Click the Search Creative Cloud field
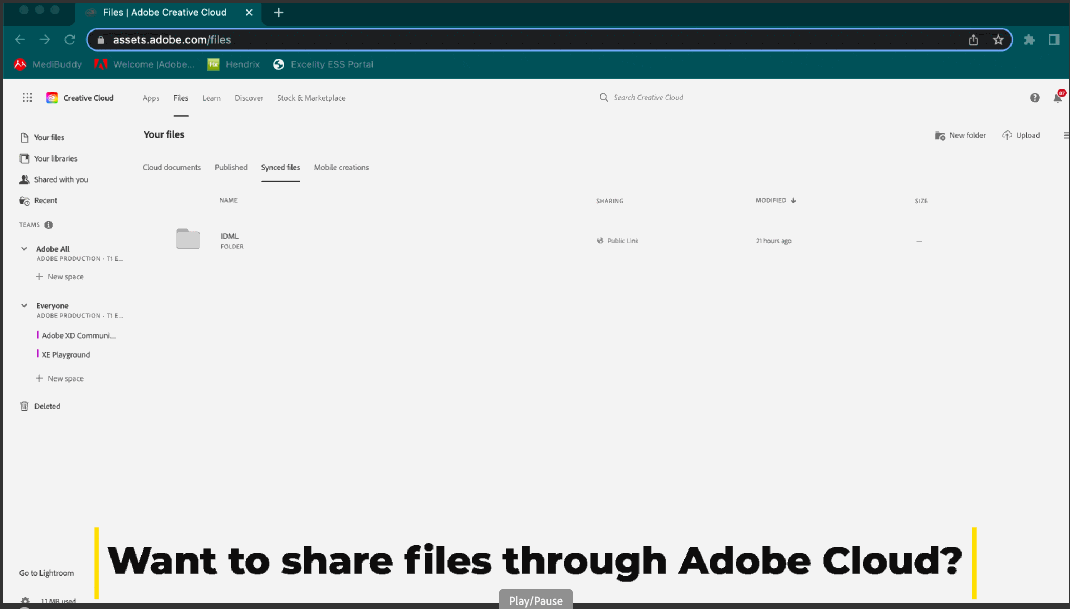This screenshot has width=1070, height=609. pyautogui.click(x=648, y=98)
